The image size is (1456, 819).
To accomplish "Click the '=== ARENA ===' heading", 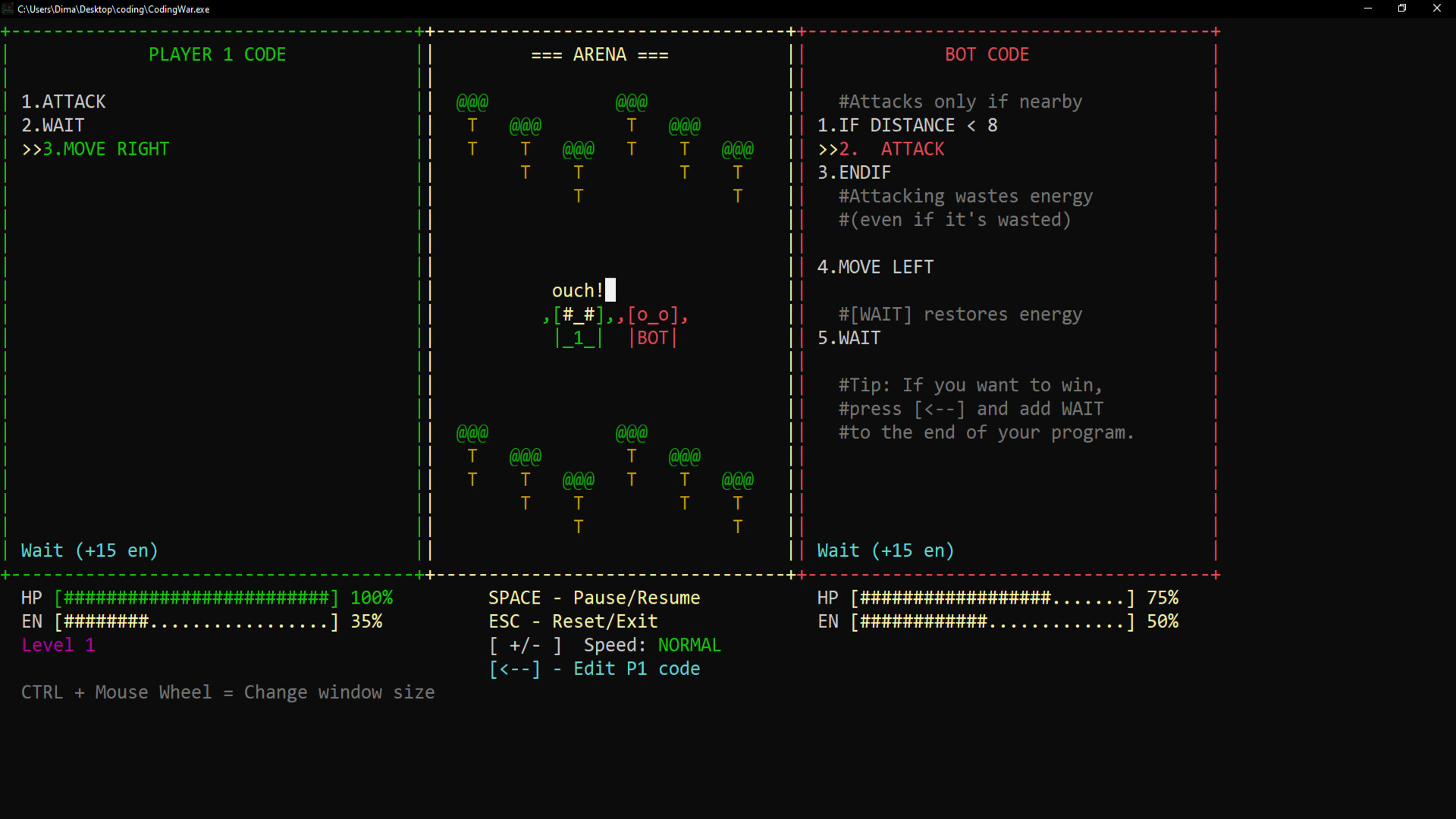I will [600, 55].
